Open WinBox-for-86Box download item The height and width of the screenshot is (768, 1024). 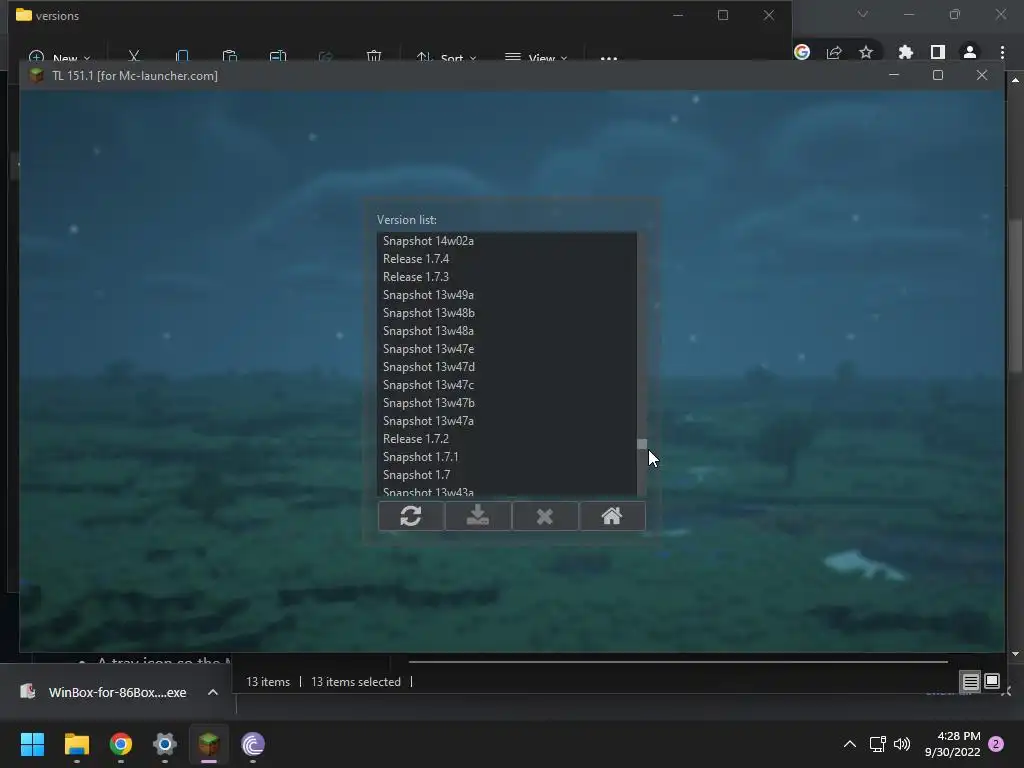pyautogui.click(x=104, y=692)
